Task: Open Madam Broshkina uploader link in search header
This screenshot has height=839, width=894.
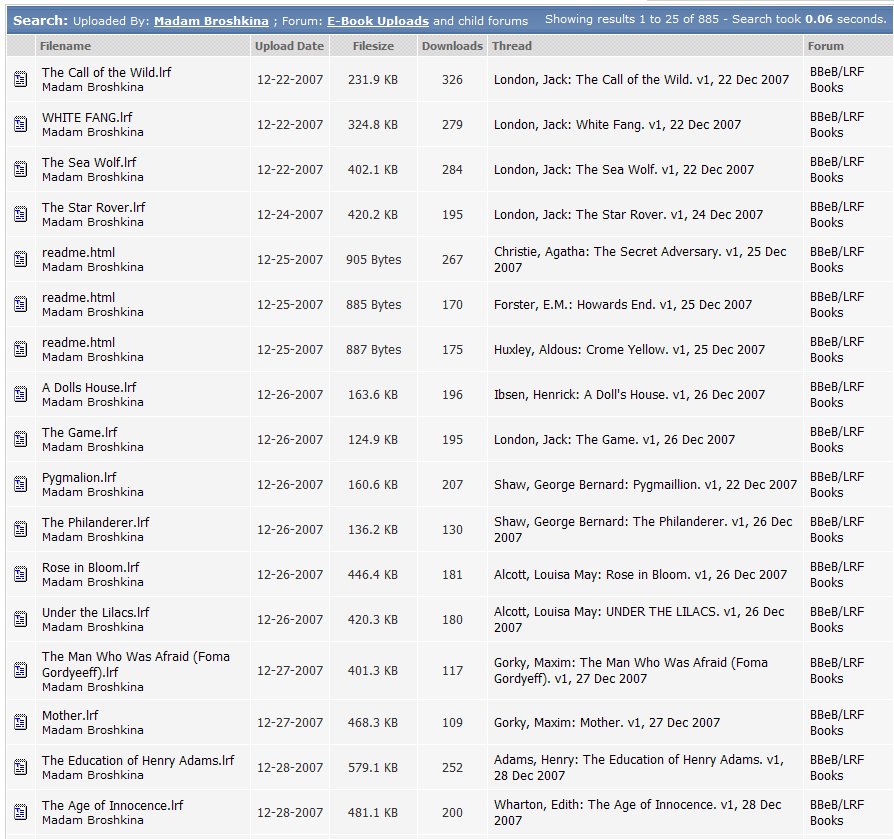Action: click(x=211, y=21)
